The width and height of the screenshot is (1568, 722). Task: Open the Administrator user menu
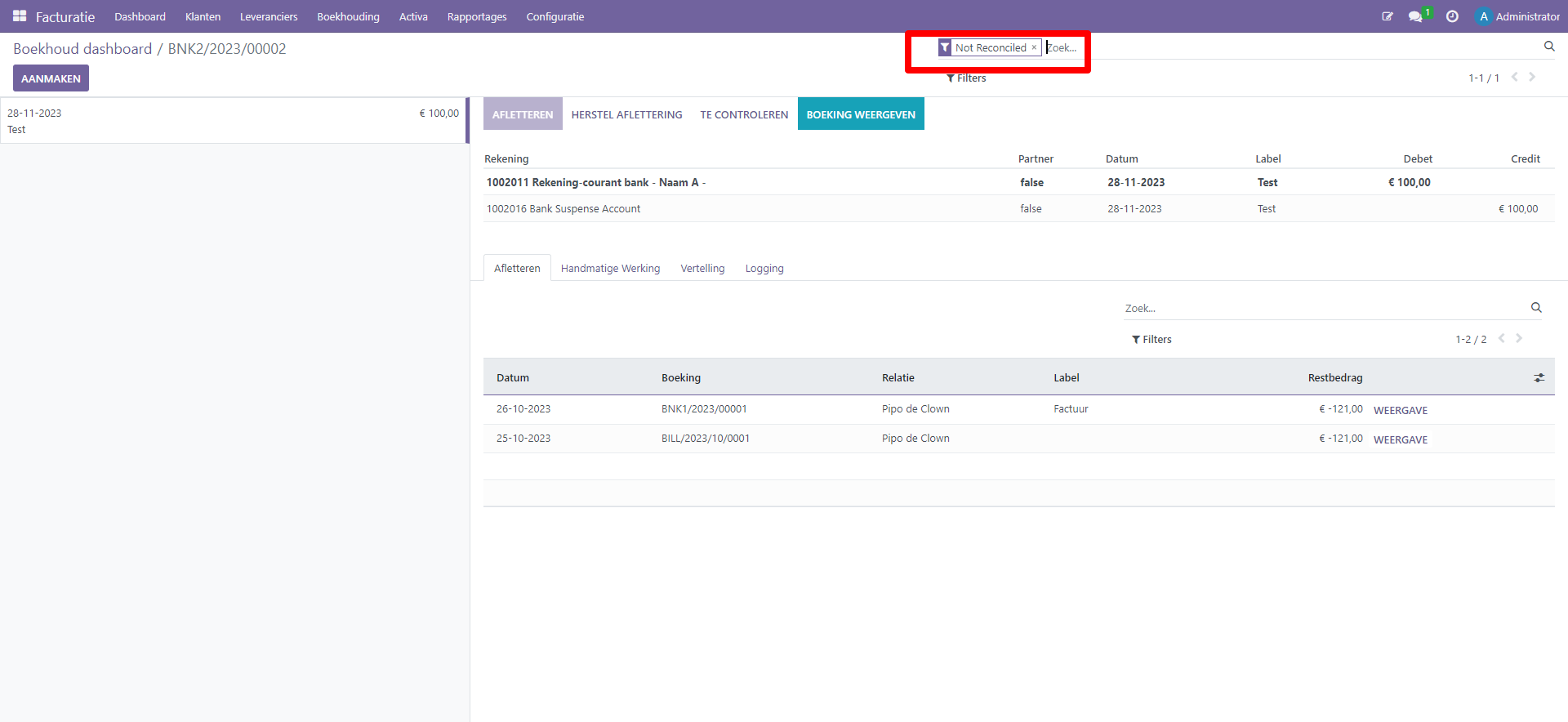pos(1518,16)
